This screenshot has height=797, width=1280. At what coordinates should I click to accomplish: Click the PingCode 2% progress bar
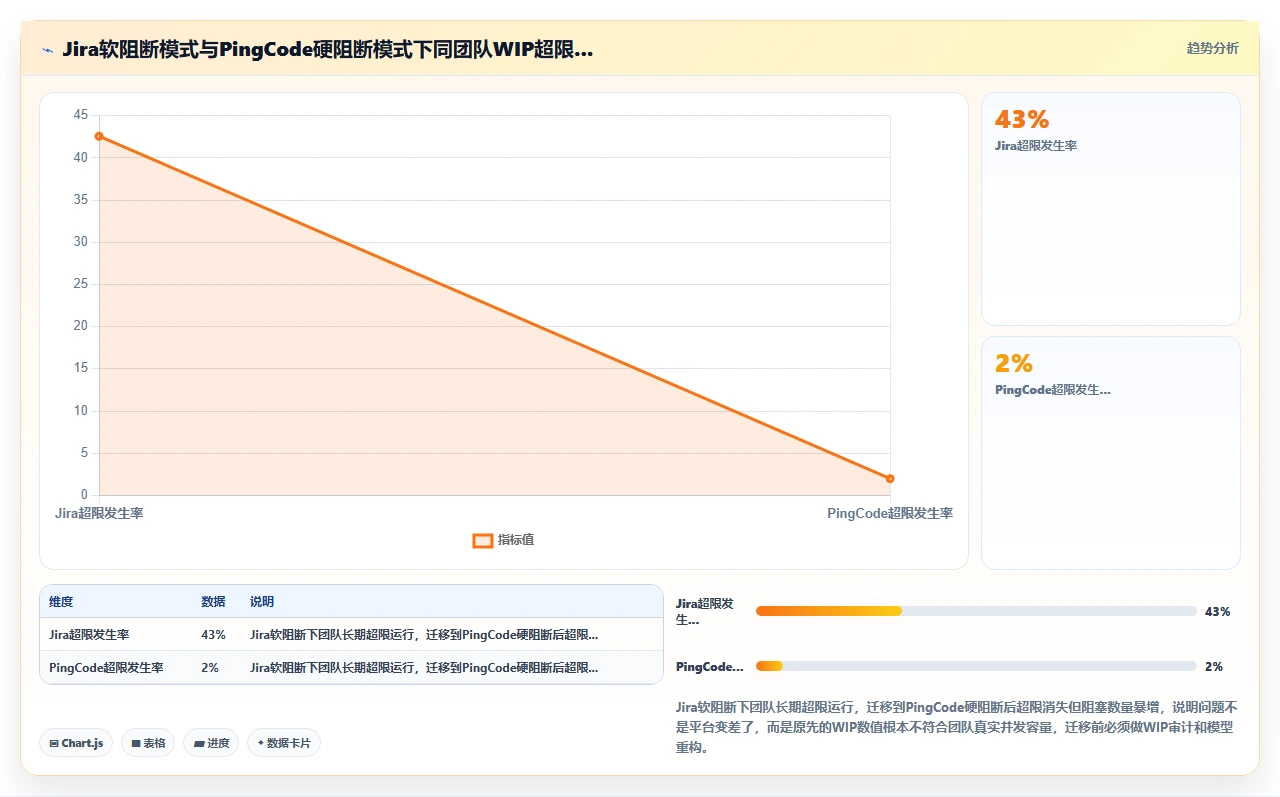(x=976, y=666)
